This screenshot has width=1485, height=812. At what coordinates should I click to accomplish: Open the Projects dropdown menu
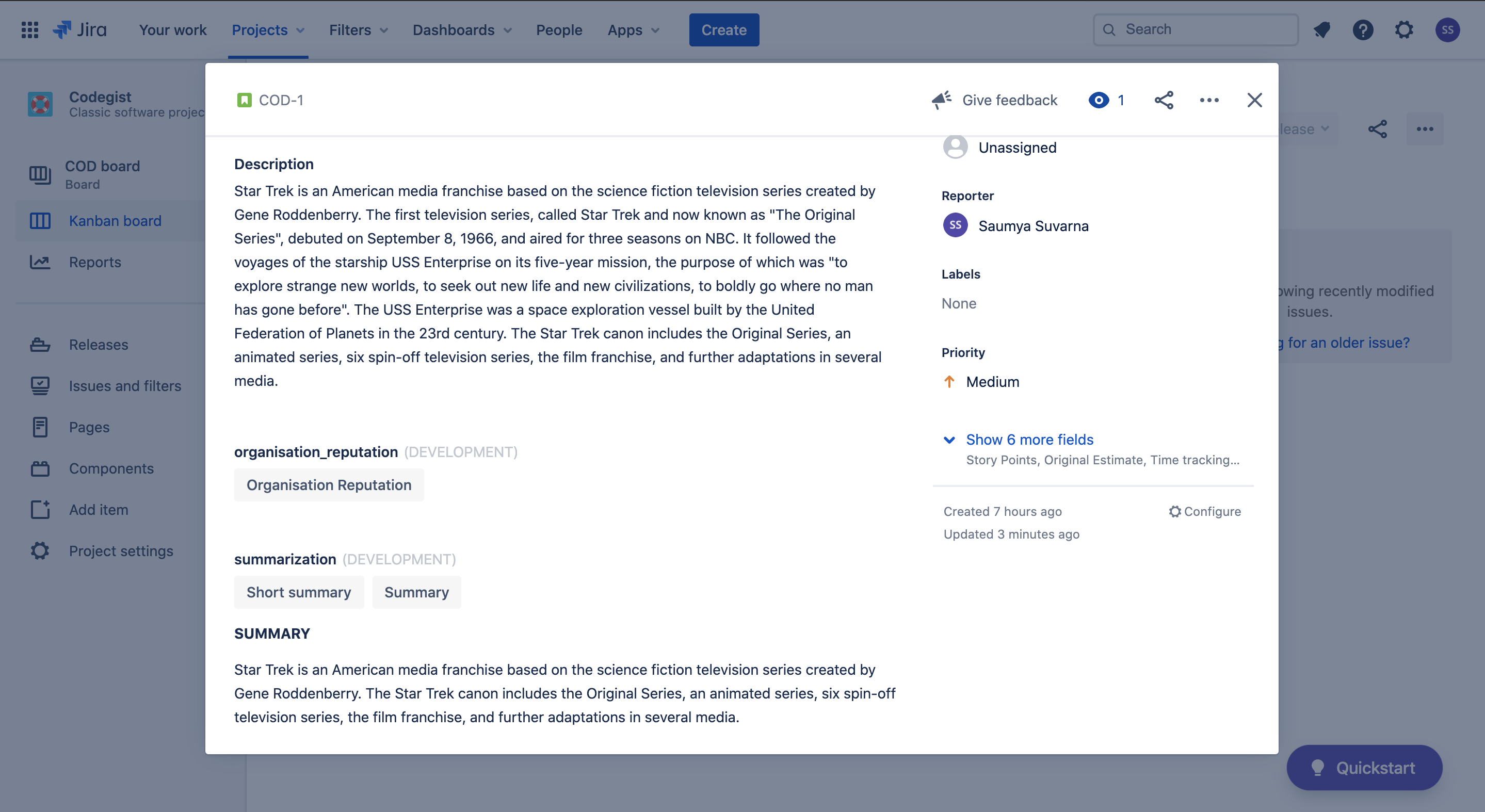(x=267, y=29)
